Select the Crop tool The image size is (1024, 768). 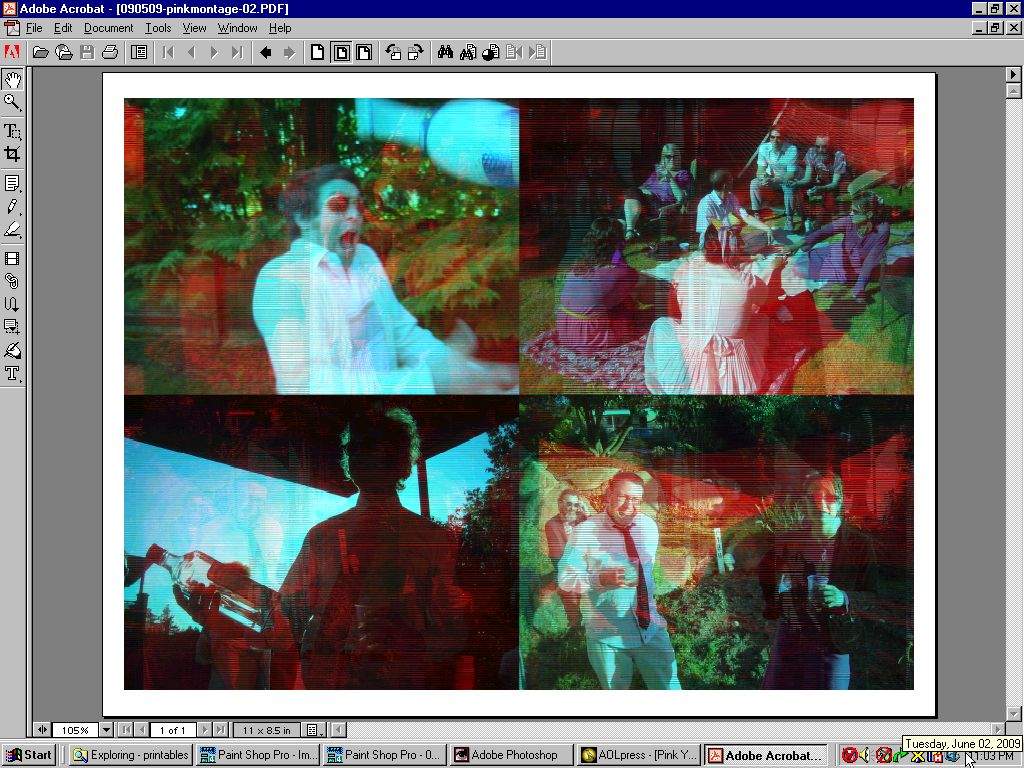tap(12, 154)
